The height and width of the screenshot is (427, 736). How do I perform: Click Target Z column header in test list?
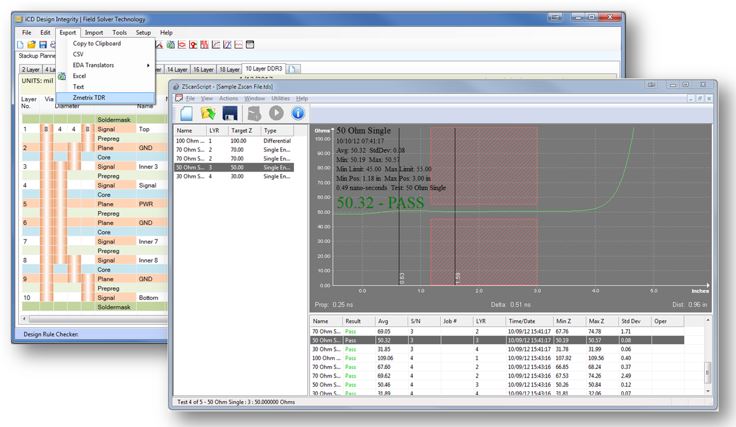(244, 130)
